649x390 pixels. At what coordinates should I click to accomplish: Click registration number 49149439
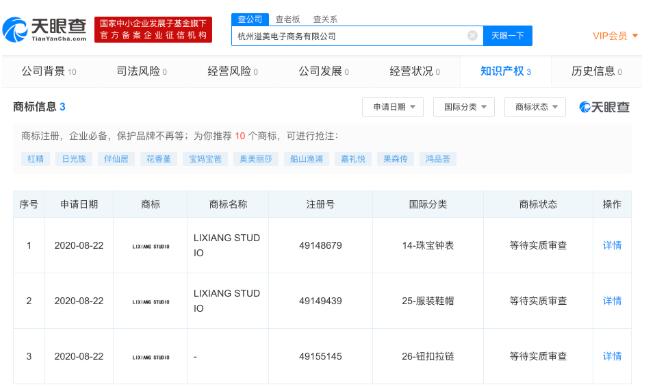(320, 301)
